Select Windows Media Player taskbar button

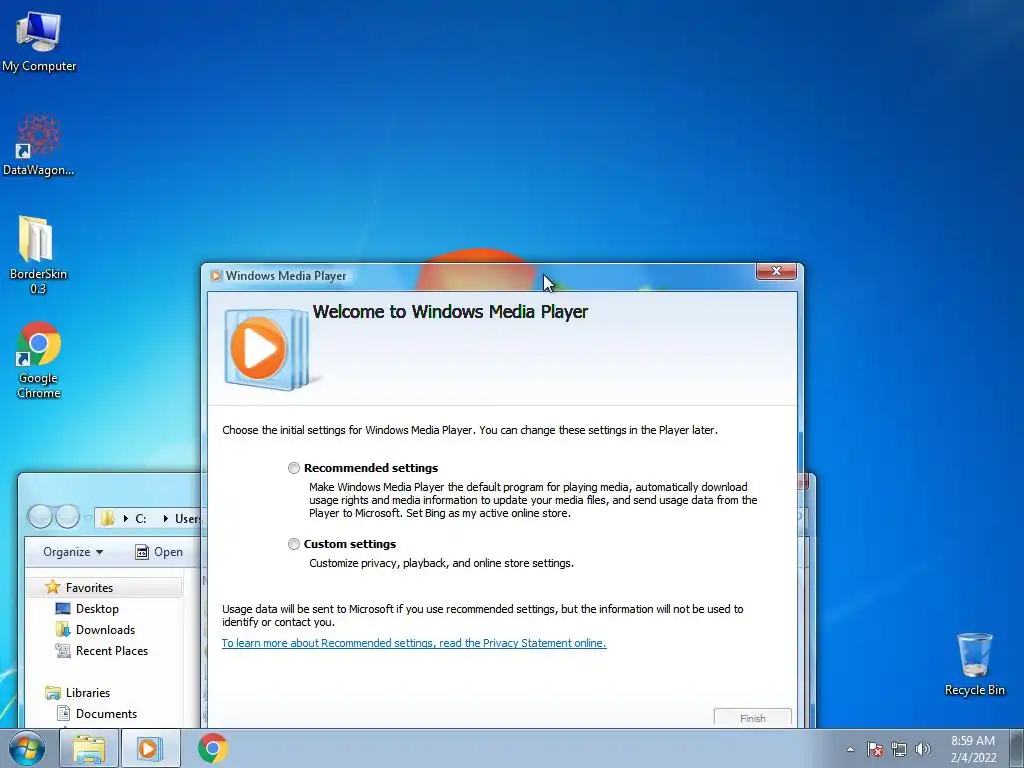(150, 748)
